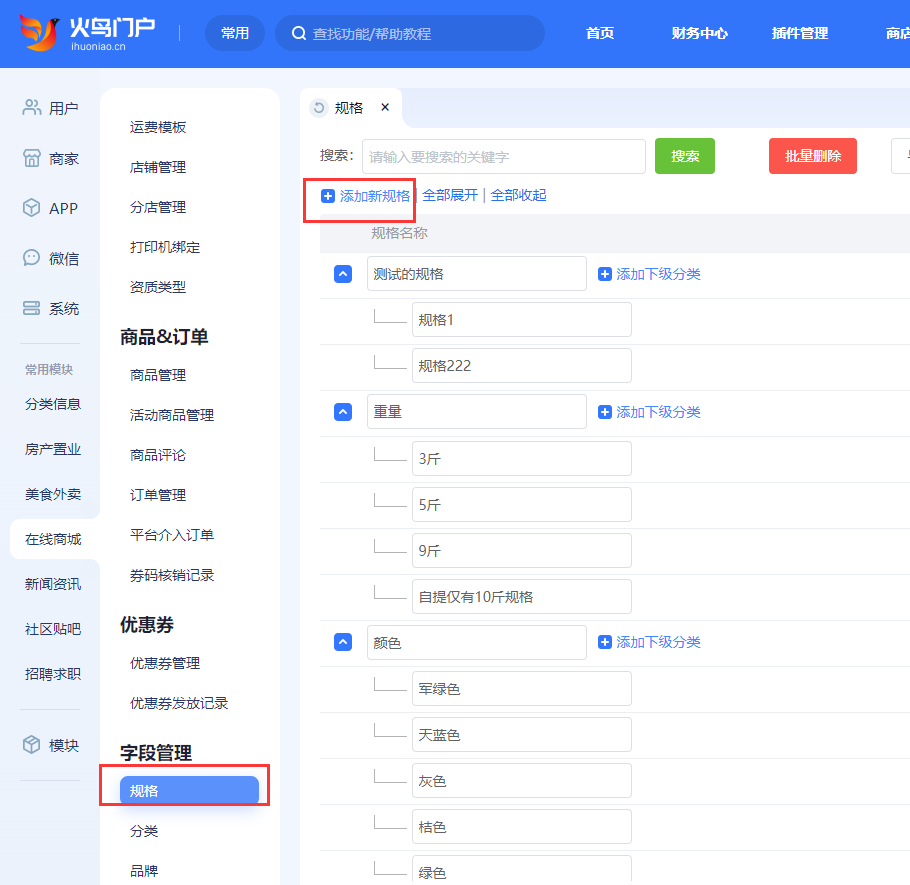The image size is (910, 885).
Task: Collapse all specifications with 全部收起
Action: click(x=518, y=195)
